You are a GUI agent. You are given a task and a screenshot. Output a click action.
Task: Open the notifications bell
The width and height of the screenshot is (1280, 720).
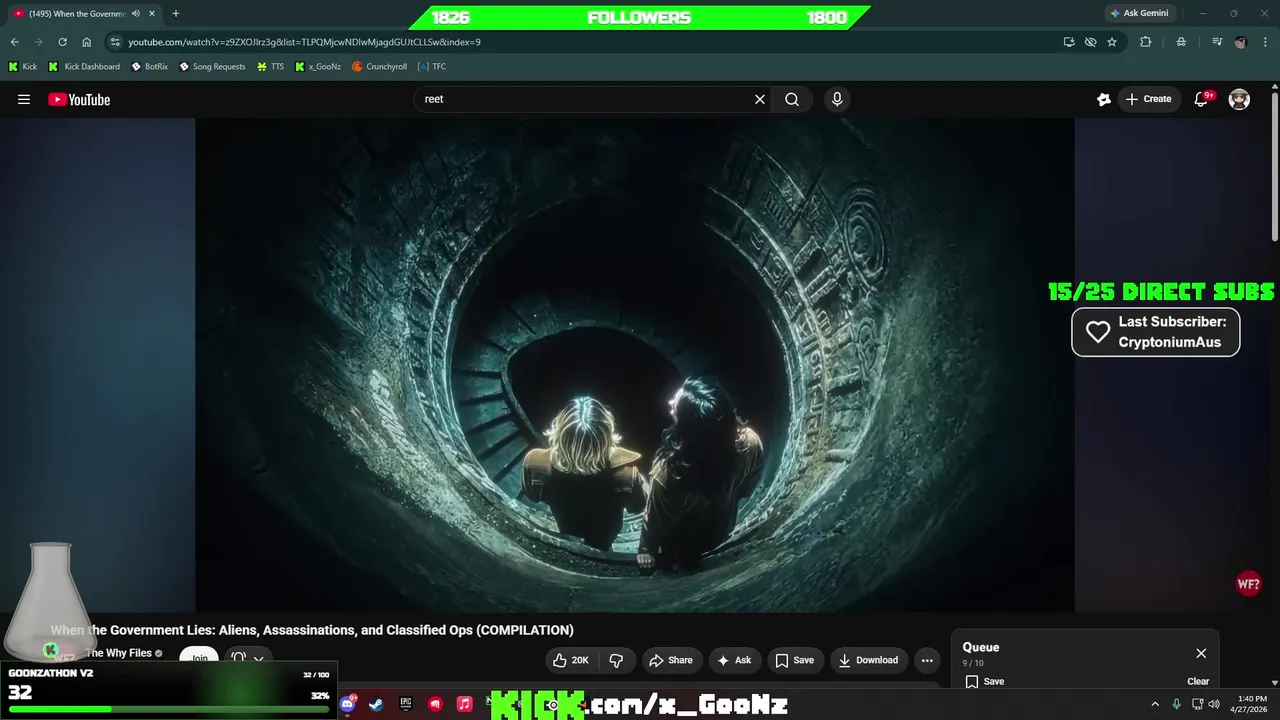pyautogui.click(x=1202, y=99)
